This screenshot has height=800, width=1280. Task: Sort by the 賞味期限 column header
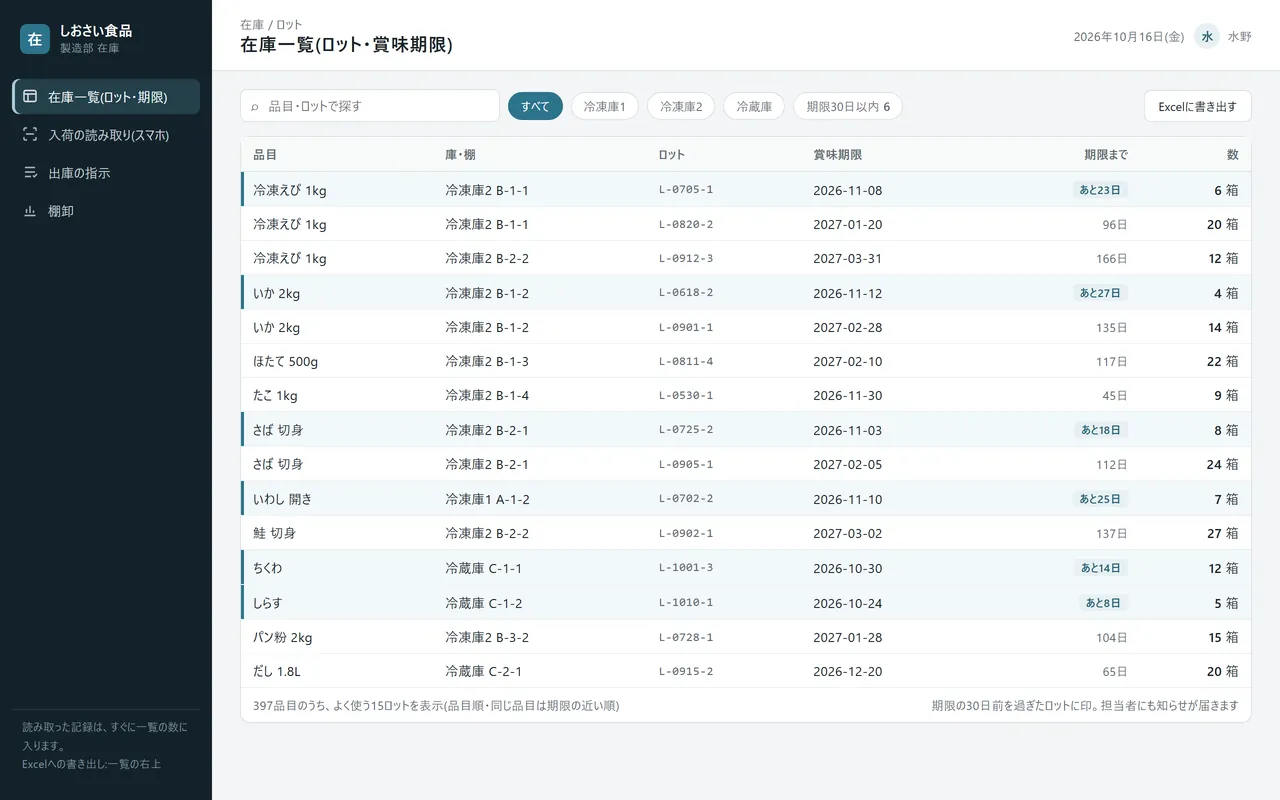coord(837,155)
